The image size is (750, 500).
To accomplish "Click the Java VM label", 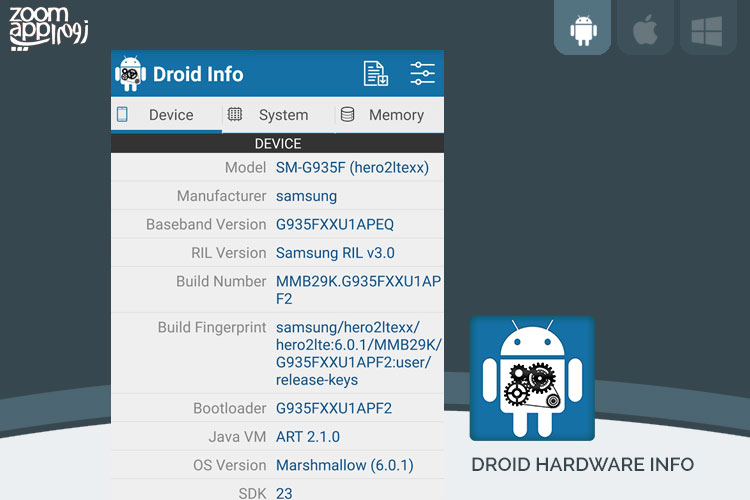I will (237, 437).
